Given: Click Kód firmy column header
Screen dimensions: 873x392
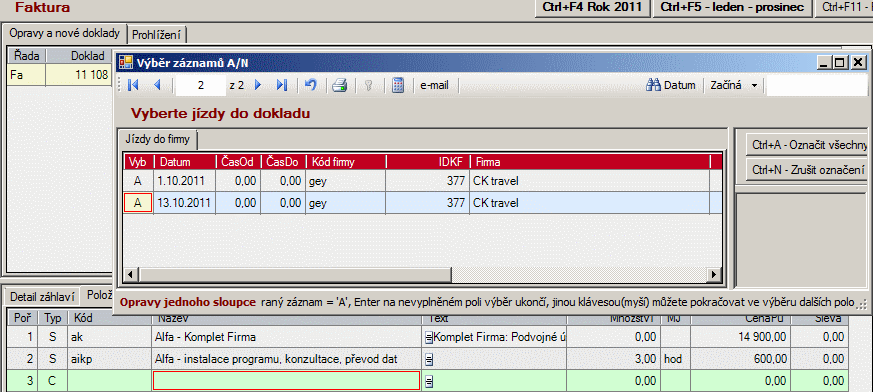Looking at the screenshot, I should [x=345, y=162].
